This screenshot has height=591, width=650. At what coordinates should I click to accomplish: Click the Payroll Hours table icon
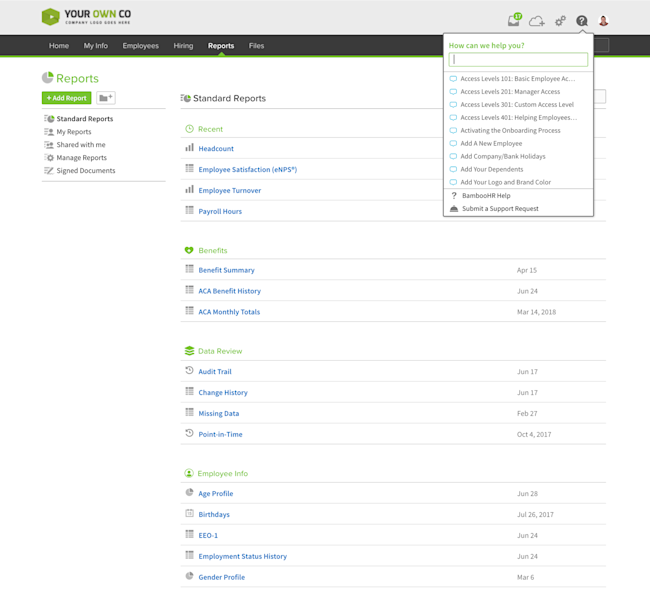click(189, 210)
